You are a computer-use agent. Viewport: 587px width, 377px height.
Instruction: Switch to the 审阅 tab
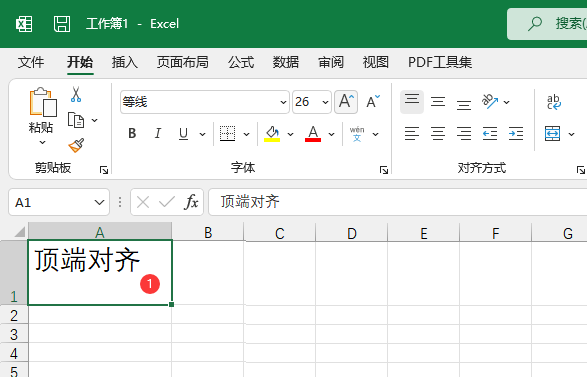pyautogui.click(x=331, y=62)
